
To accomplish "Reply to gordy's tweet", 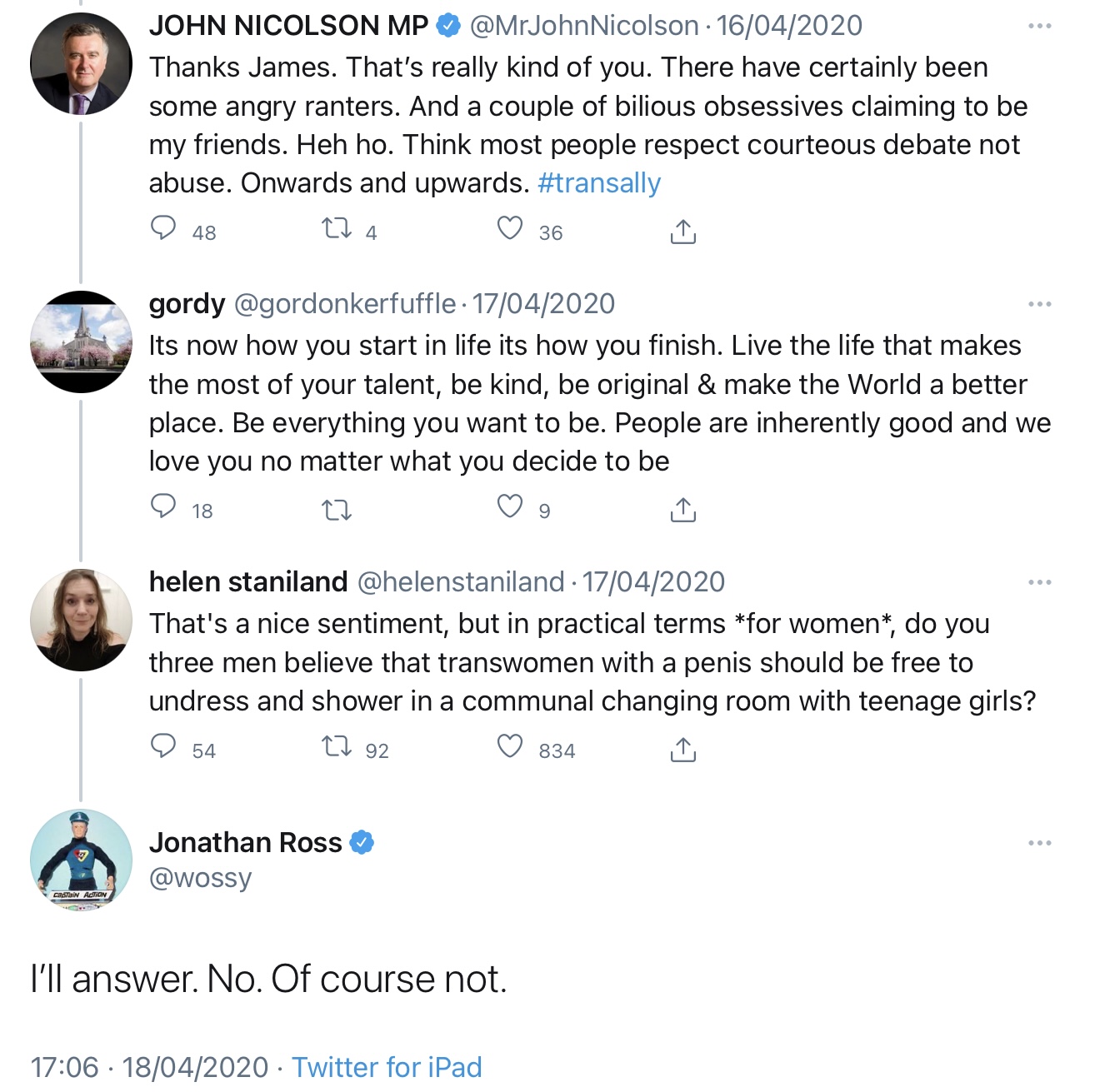I will point(163,506).
